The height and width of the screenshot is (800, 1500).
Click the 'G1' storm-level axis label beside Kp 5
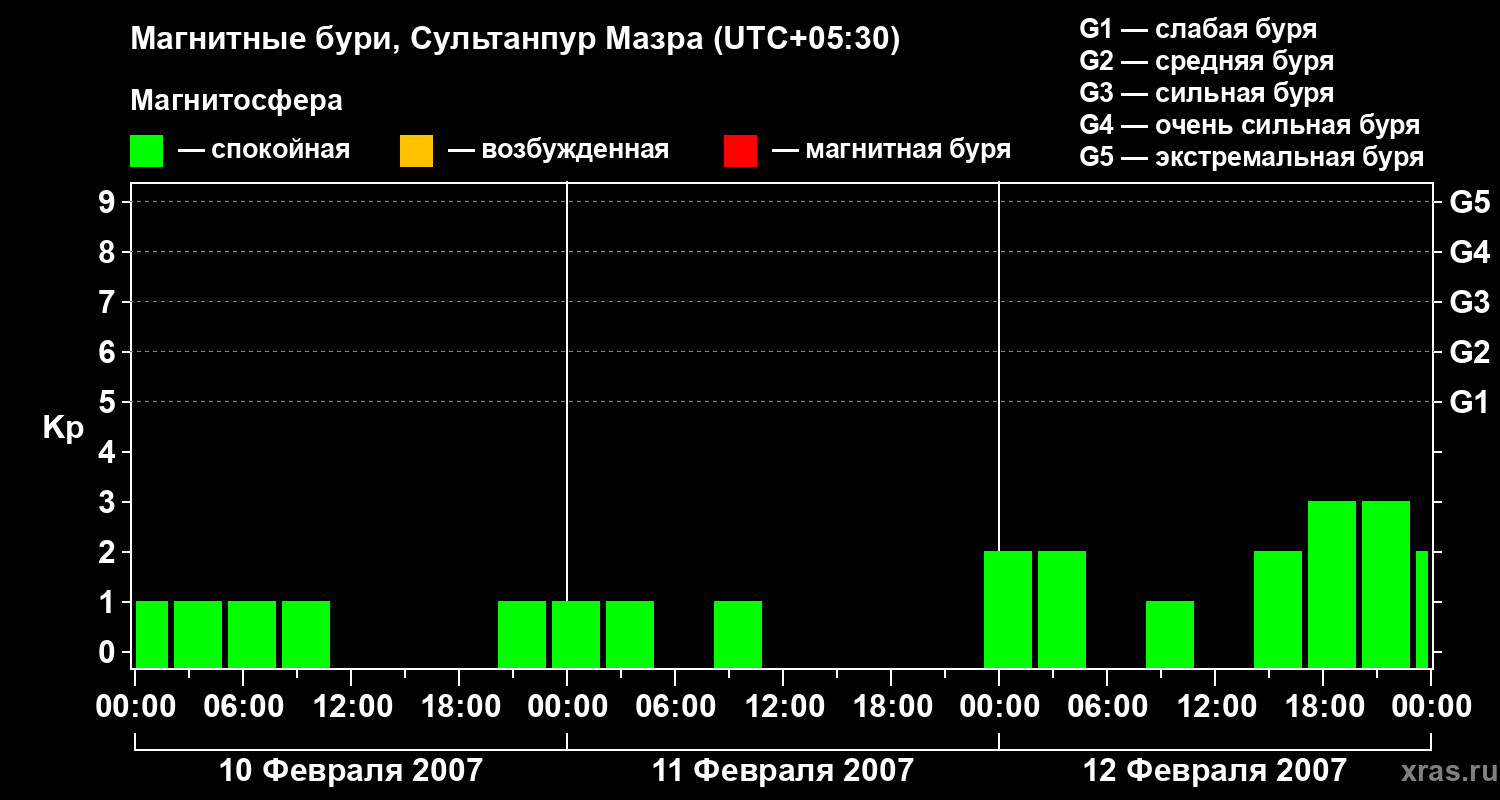click(1470, 403)
